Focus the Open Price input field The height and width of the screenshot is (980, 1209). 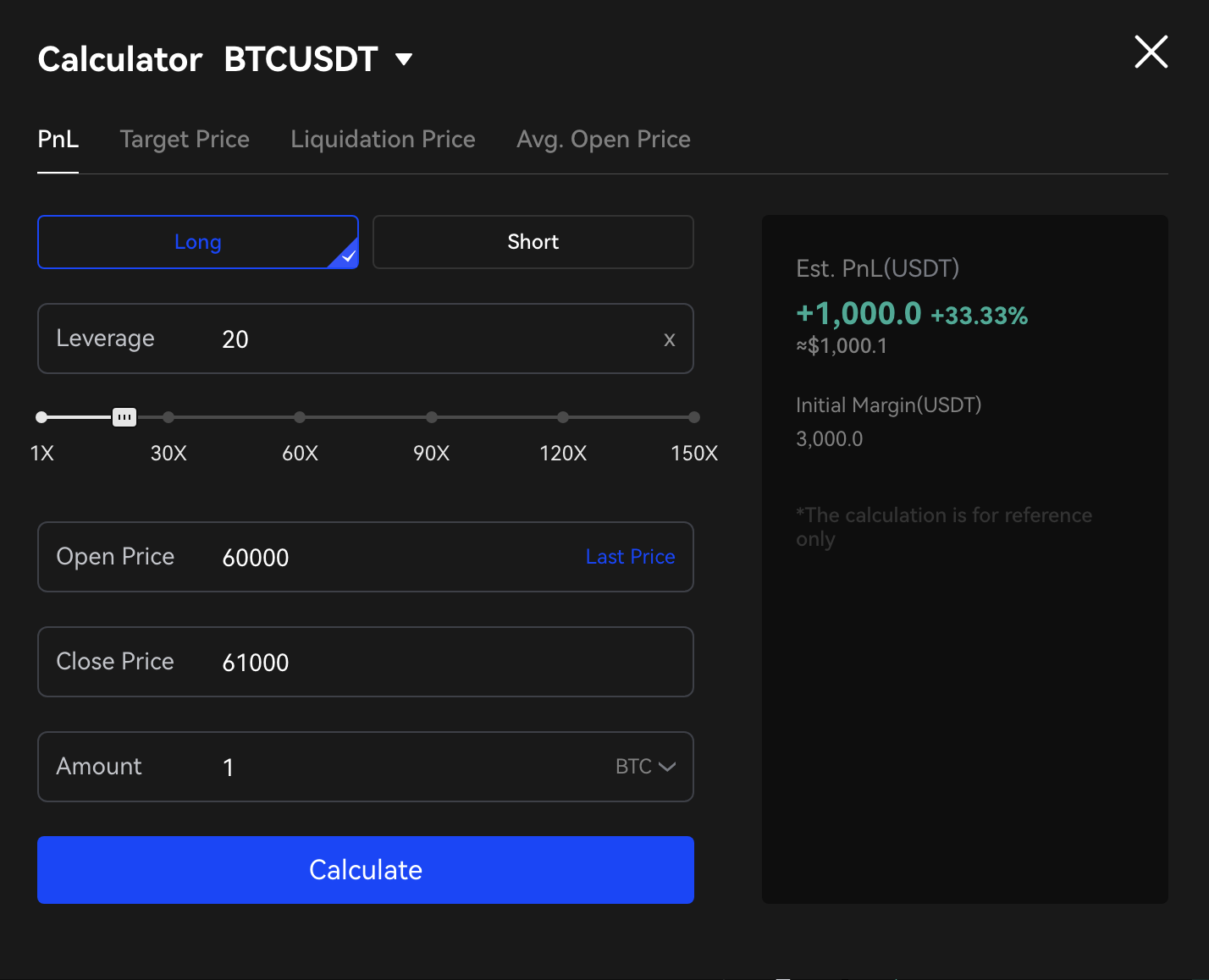(x=389, y=558)
